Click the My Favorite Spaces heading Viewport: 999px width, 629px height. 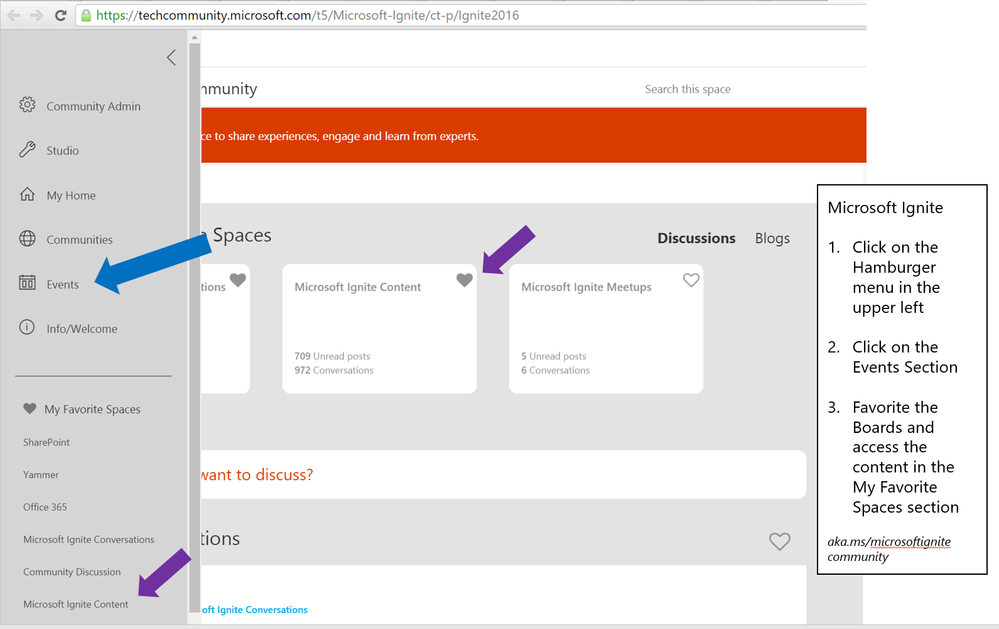[x=92, y=409]
